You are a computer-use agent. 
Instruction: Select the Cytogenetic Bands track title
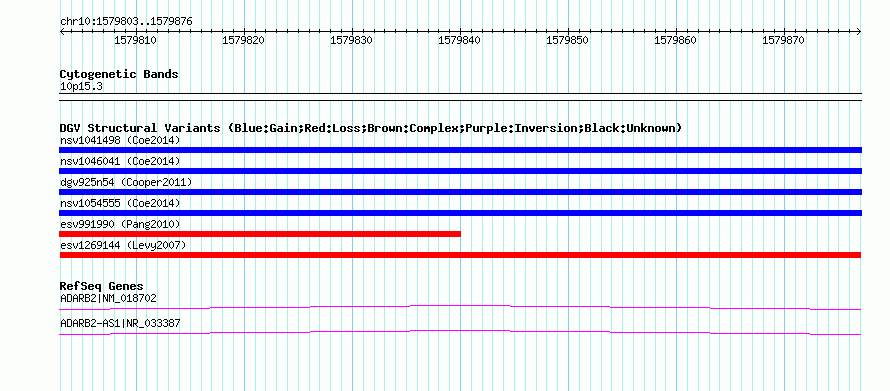pyautogui.click(x=119, y=74)
